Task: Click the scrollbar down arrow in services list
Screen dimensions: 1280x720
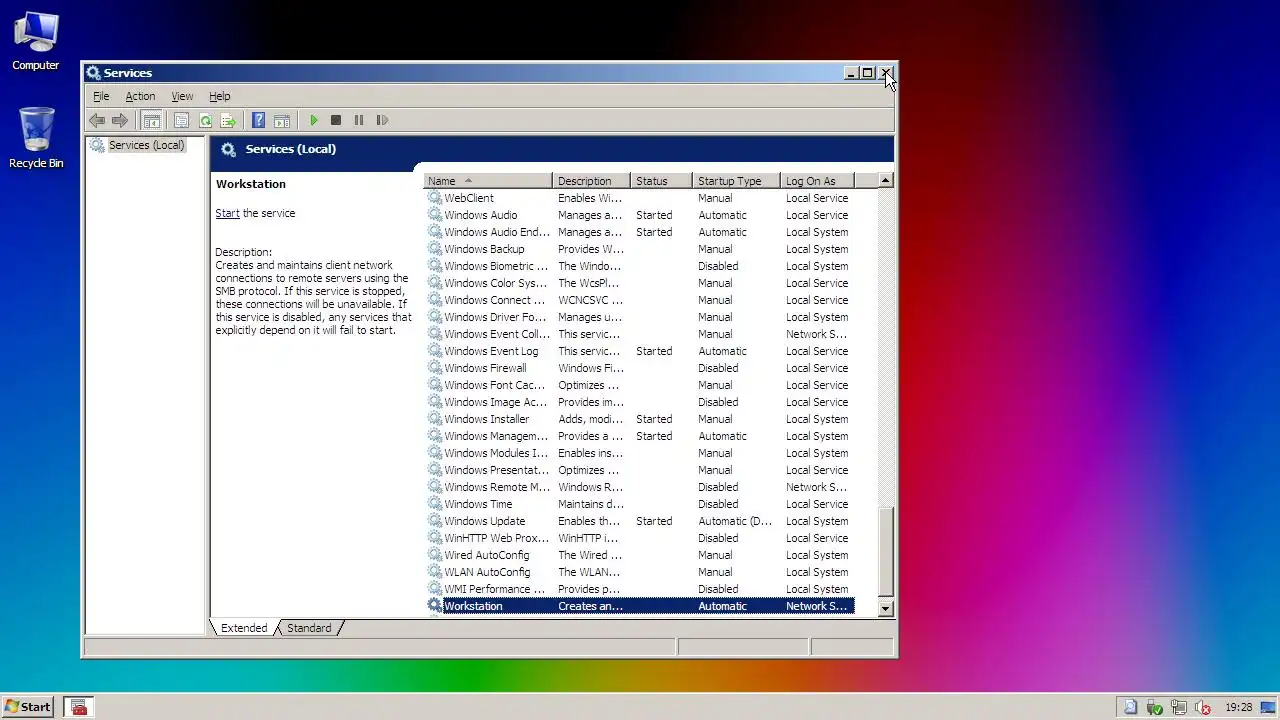Action: click(885, 608)
